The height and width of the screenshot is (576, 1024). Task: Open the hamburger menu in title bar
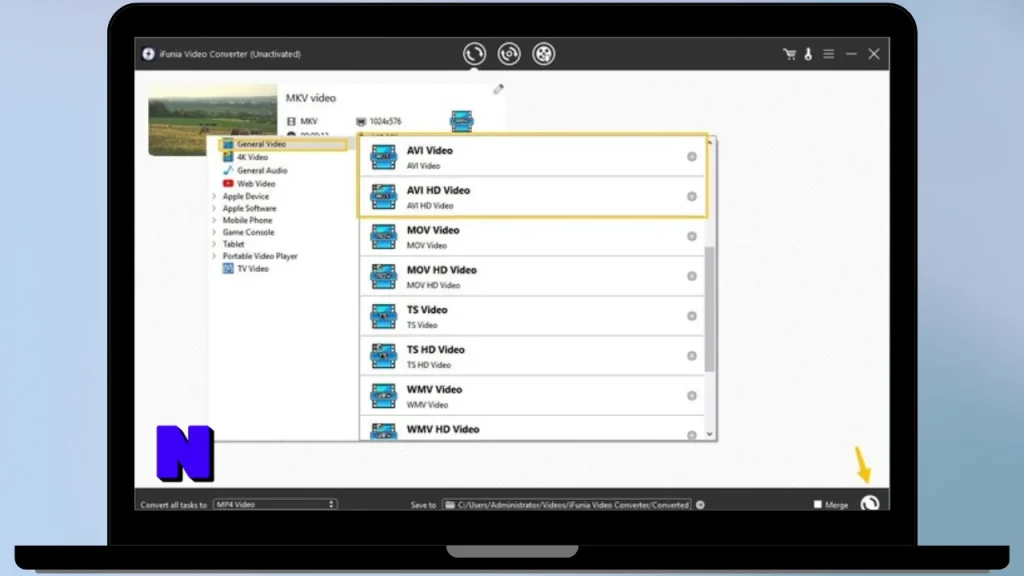[829, 54]
